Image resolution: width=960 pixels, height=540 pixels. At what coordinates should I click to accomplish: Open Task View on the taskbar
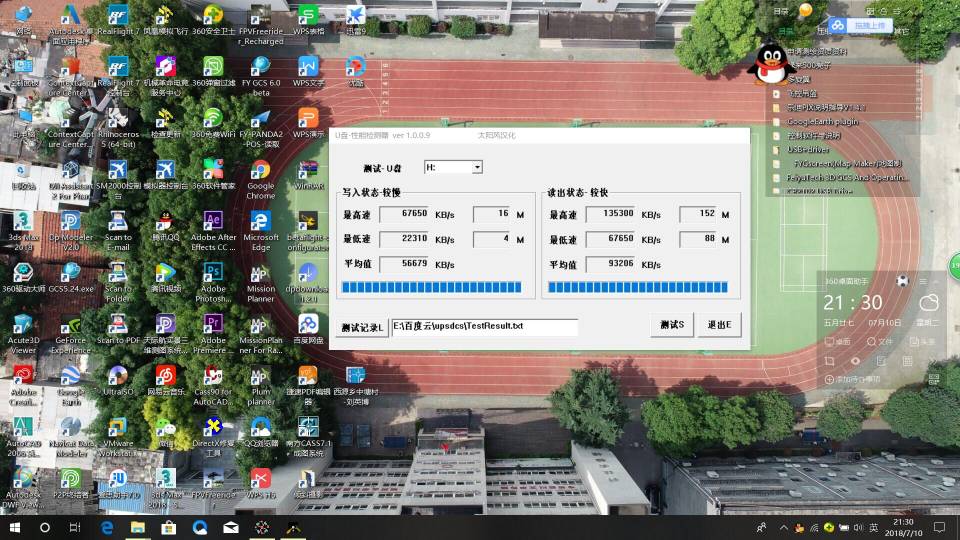pyautogui.click(x=75, y=527)
